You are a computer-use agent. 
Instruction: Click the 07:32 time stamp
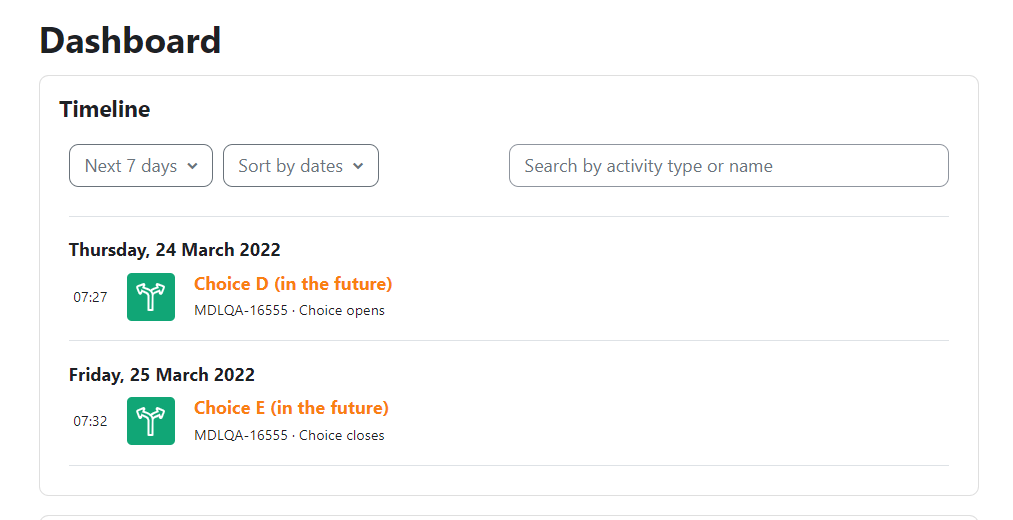[90, 421]
